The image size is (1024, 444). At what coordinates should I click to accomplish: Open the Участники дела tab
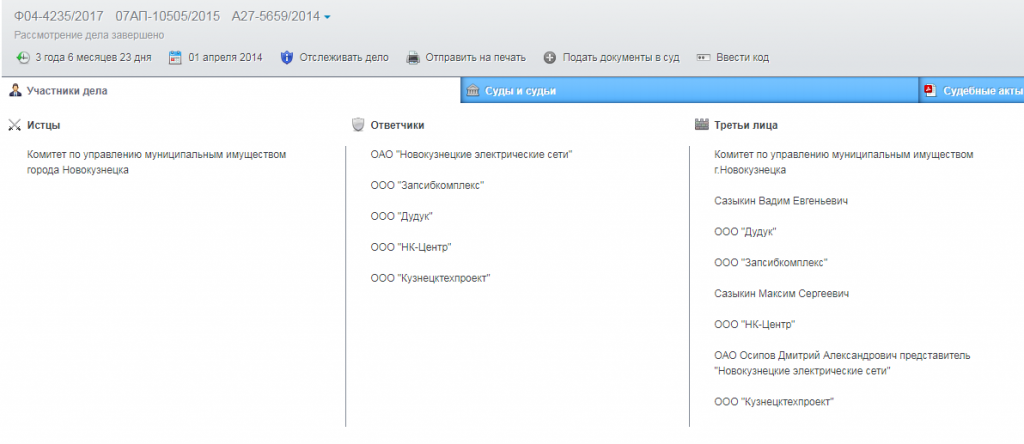point(230,91)
